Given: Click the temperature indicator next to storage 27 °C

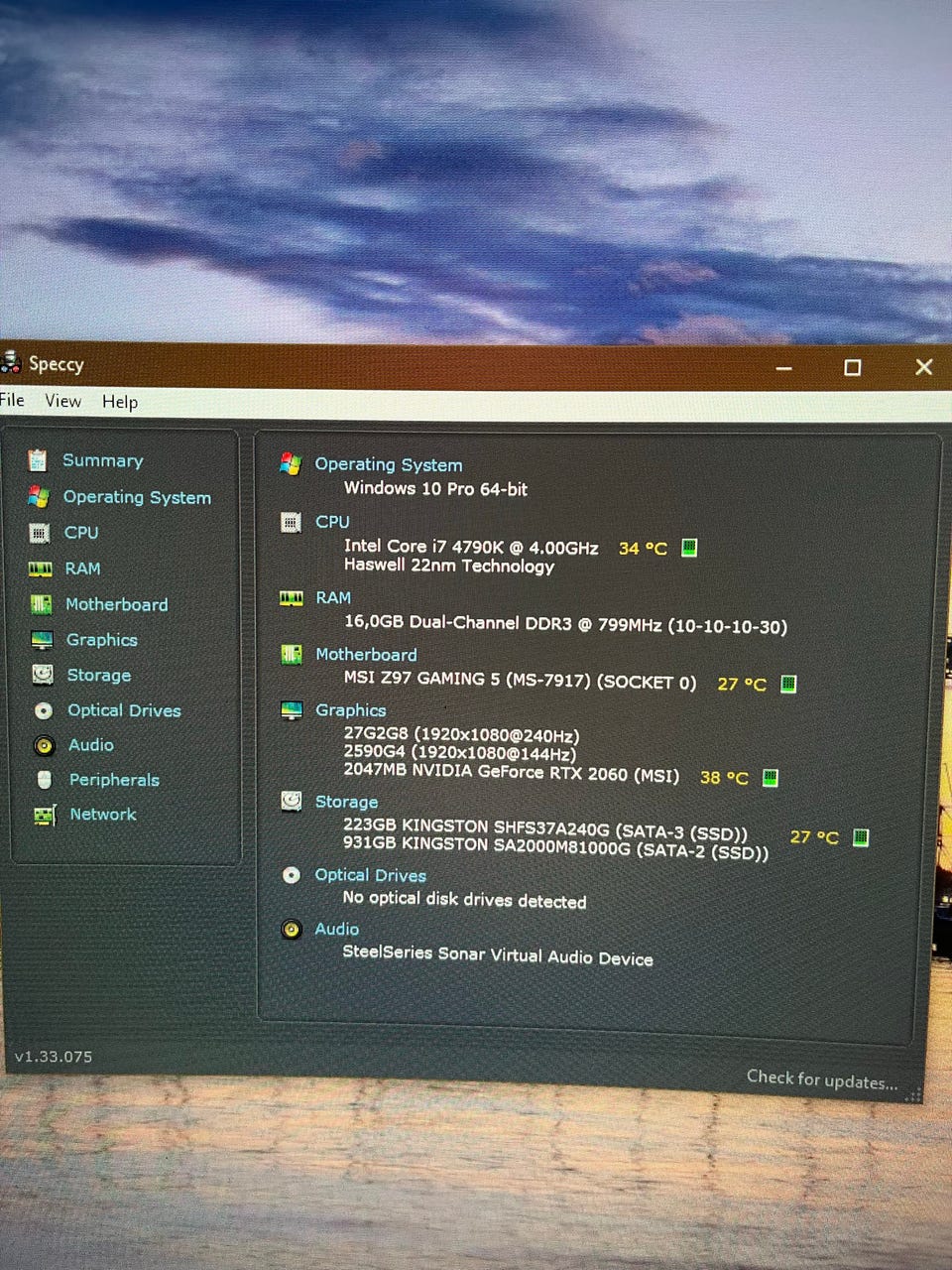Looking at the screenshot, I should click(x=861, y=837).
